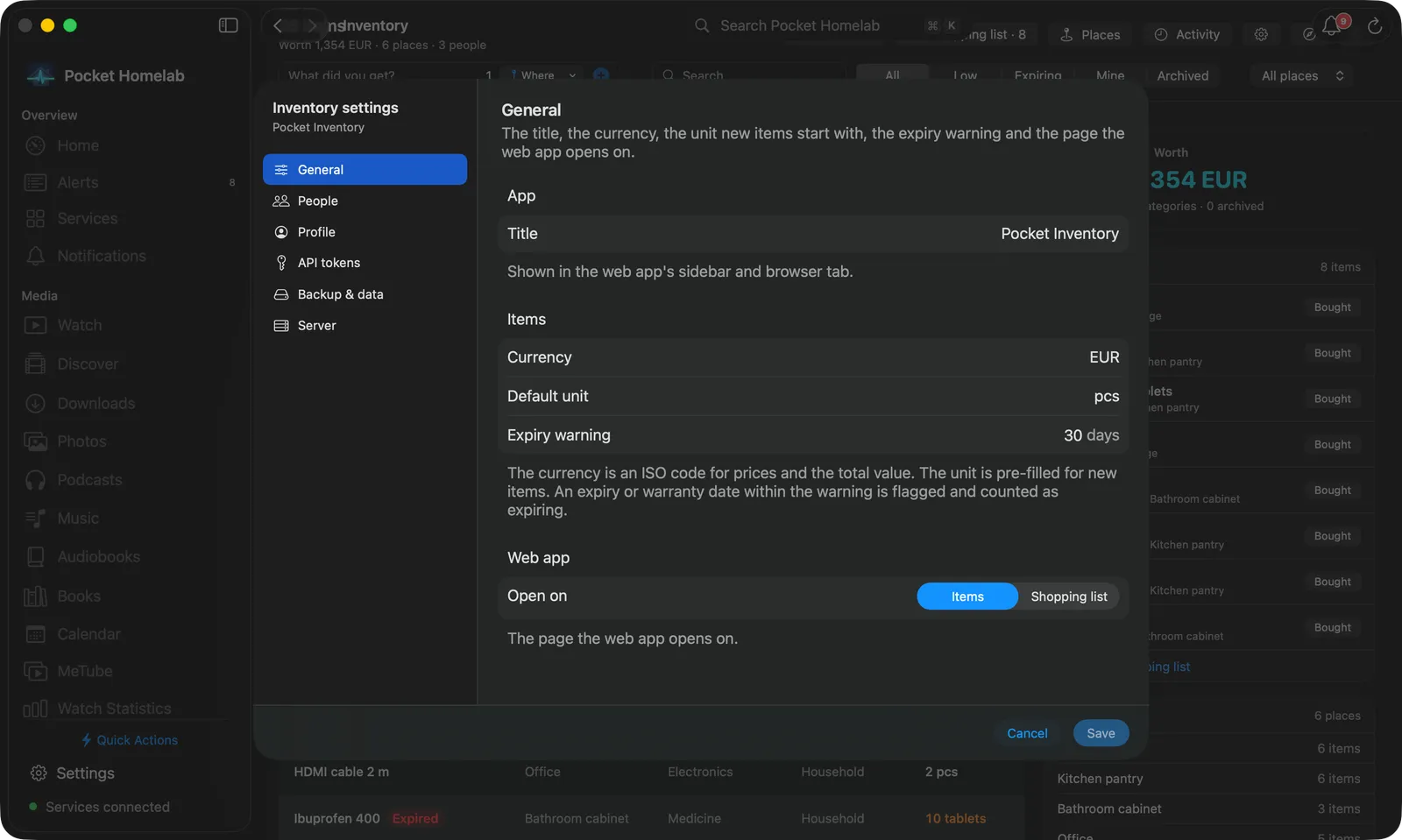Cancel the inventory settings dialog
Viewport: 1402px width, 840px height.
(1027, 733)
